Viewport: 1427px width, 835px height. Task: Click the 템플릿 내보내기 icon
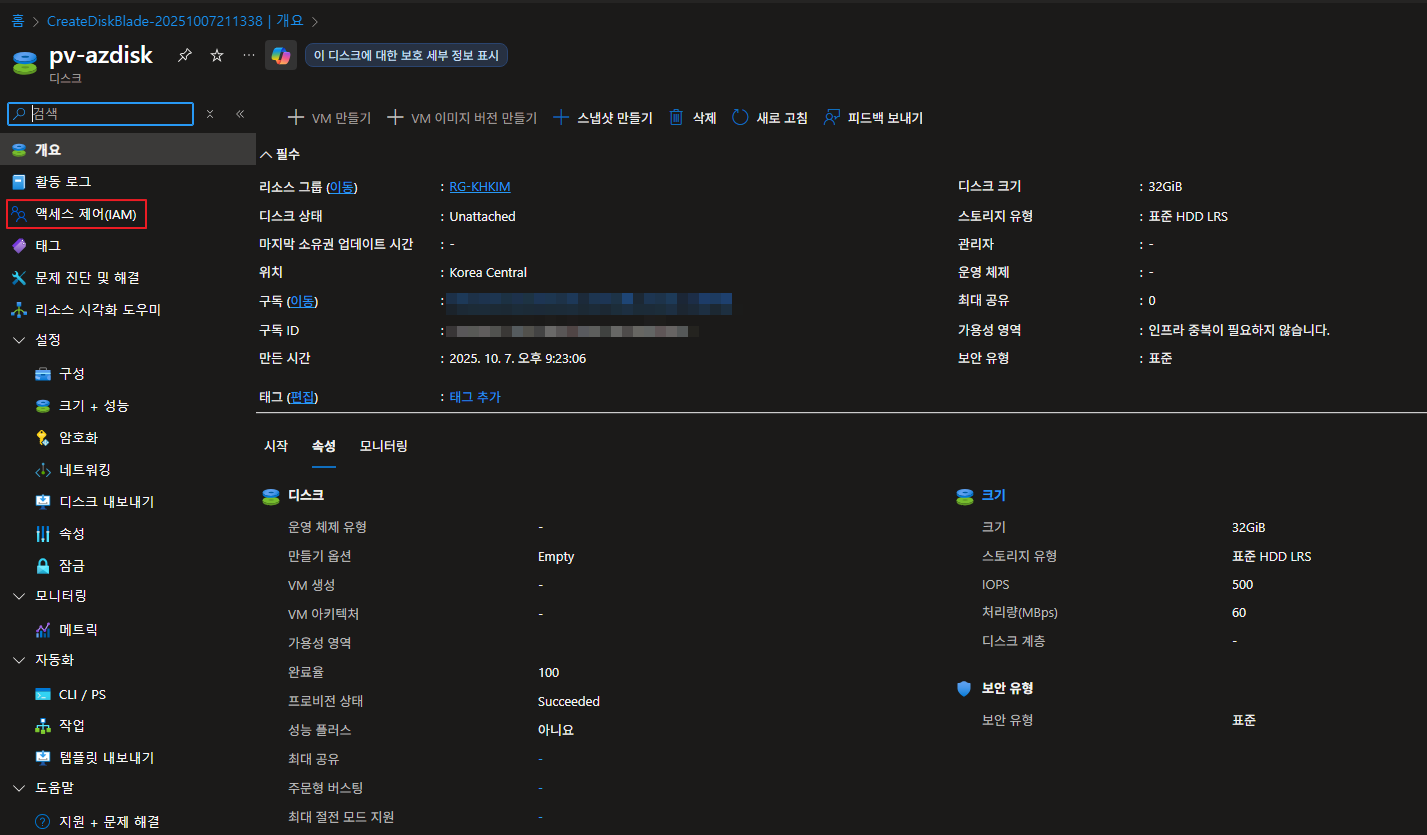click(43, 758)
